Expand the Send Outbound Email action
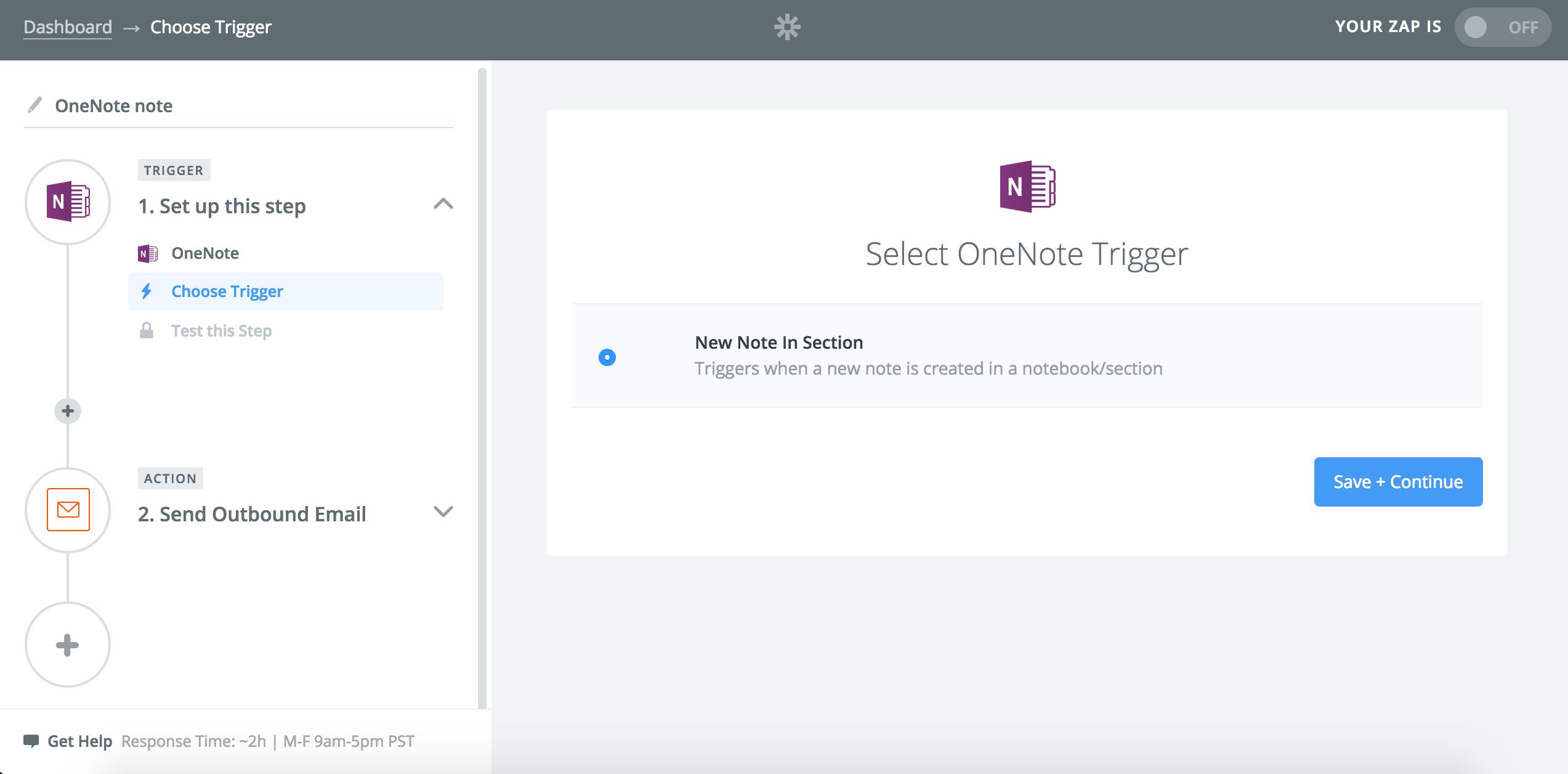1568x774 pixels. click(443, 511)
